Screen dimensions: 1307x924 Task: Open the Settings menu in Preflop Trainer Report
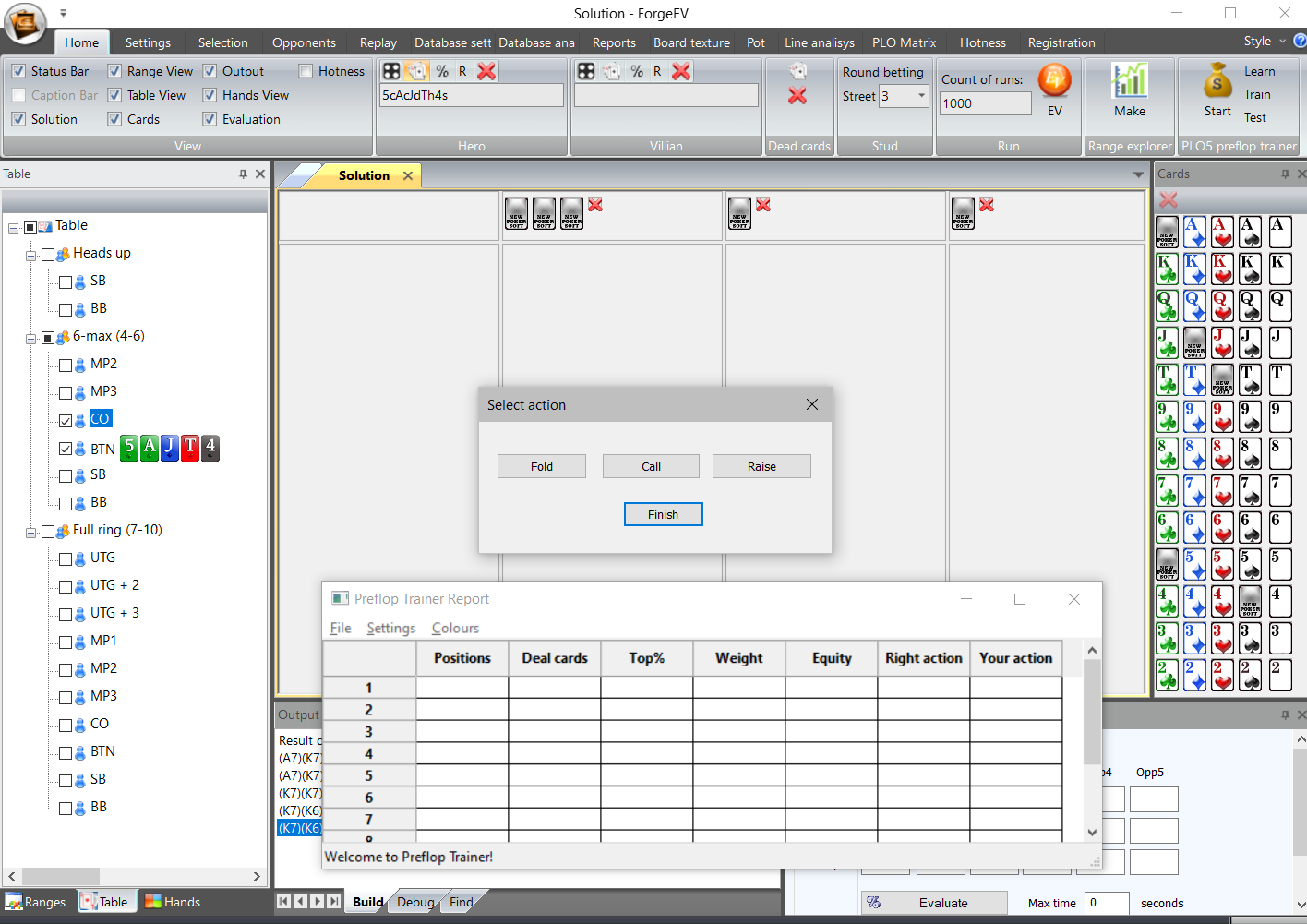(390, 628)
